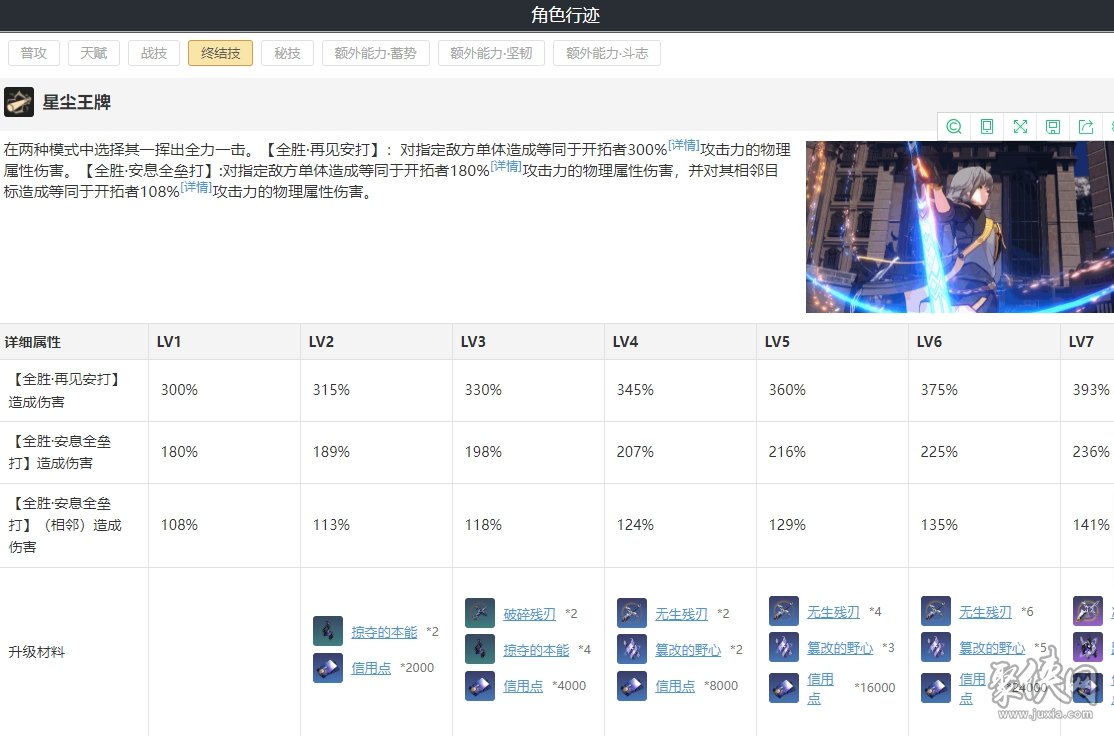Click the 信用点 icon beside *2000

[x=328, y=668]
